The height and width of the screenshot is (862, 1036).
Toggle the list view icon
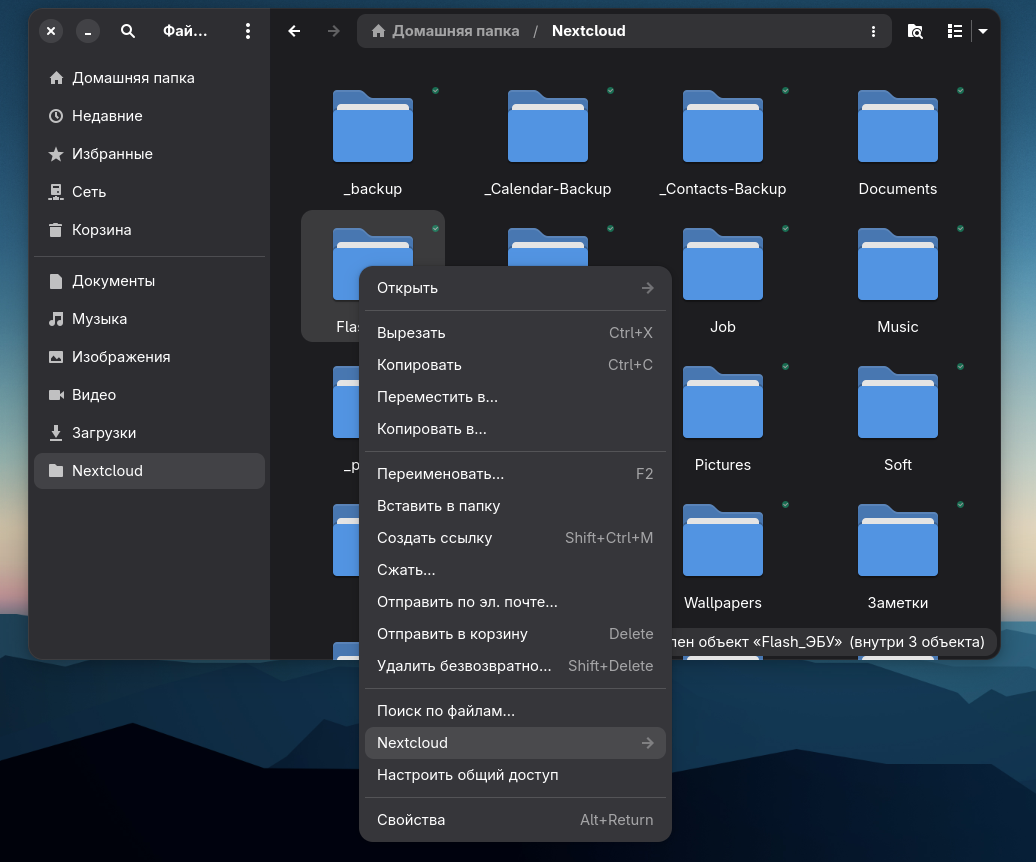click(x=955, y=31)
